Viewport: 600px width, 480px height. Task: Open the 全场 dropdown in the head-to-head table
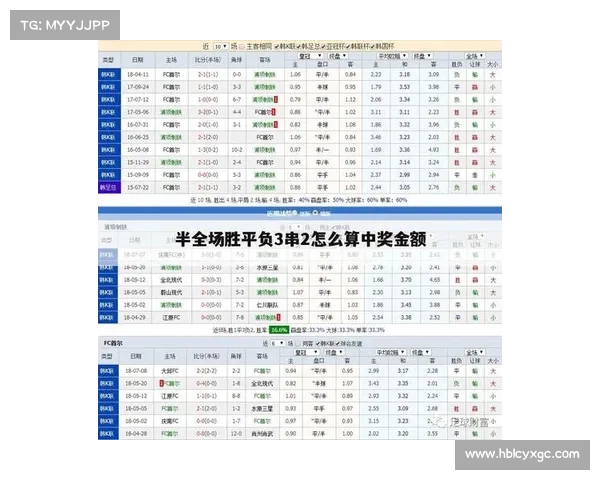(475, 56)
